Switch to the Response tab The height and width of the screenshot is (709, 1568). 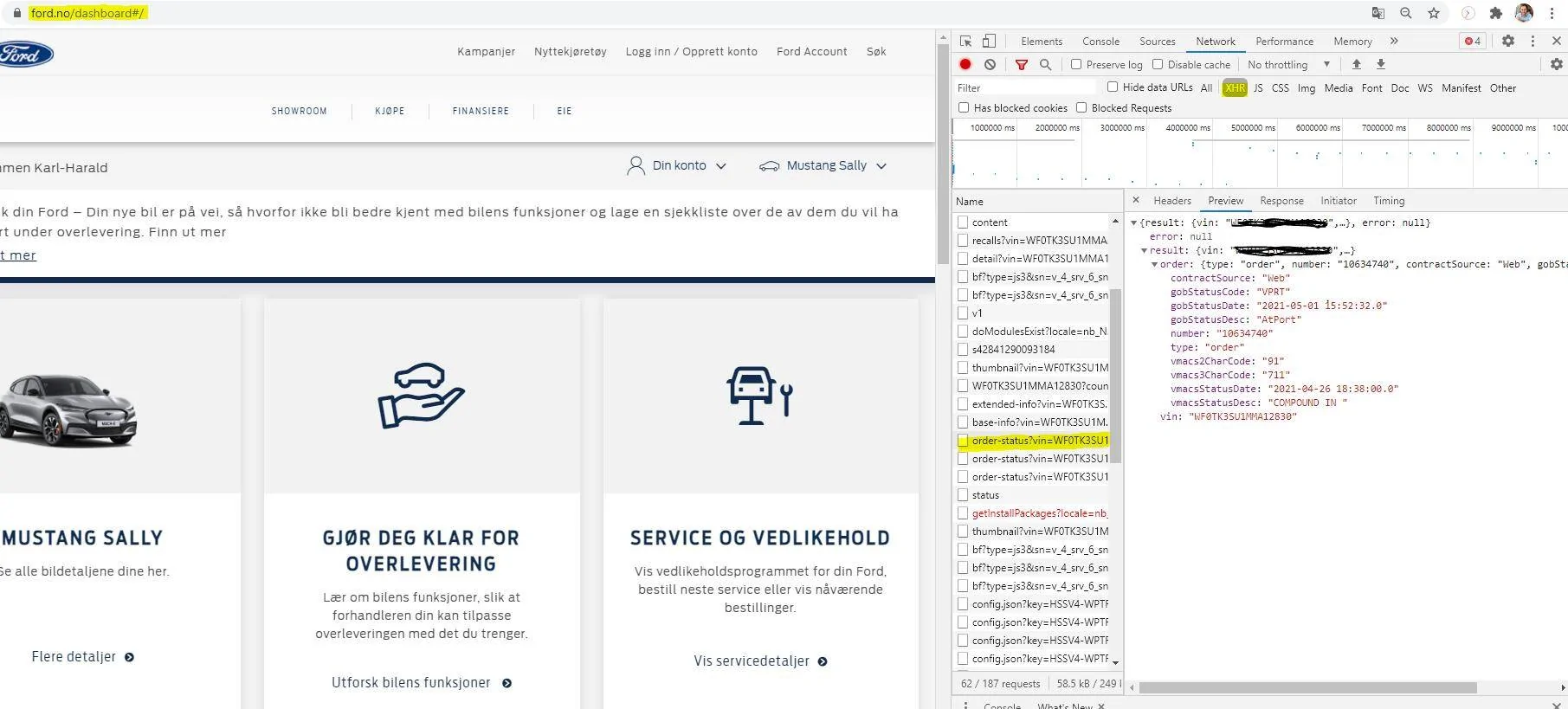[x=1281, y=200]
